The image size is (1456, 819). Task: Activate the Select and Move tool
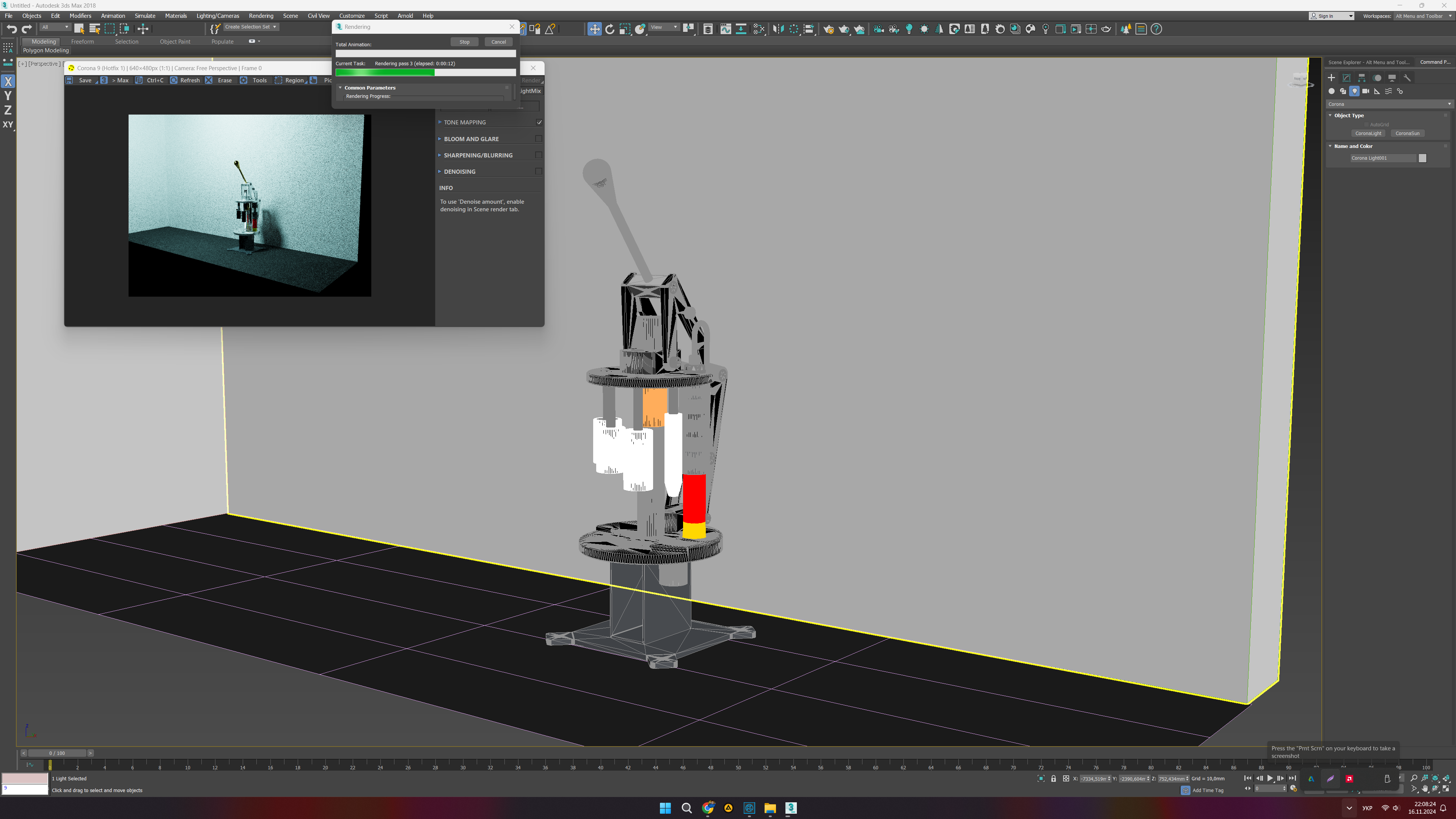595,29
